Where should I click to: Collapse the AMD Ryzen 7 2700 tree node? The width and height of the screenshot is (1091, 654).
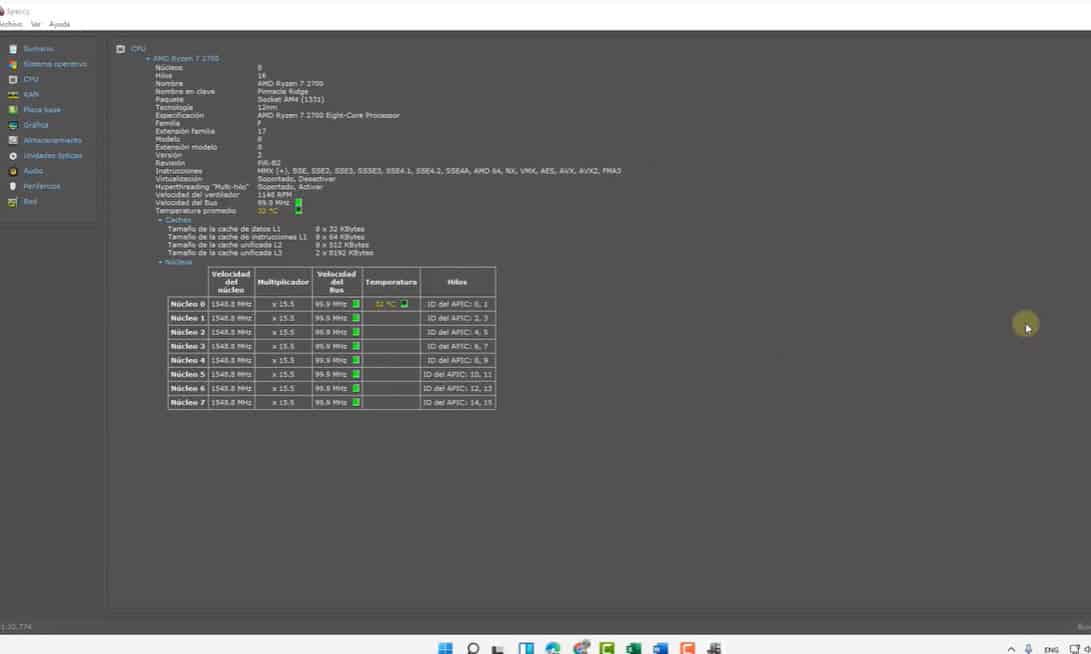click(x=148, y=59)
